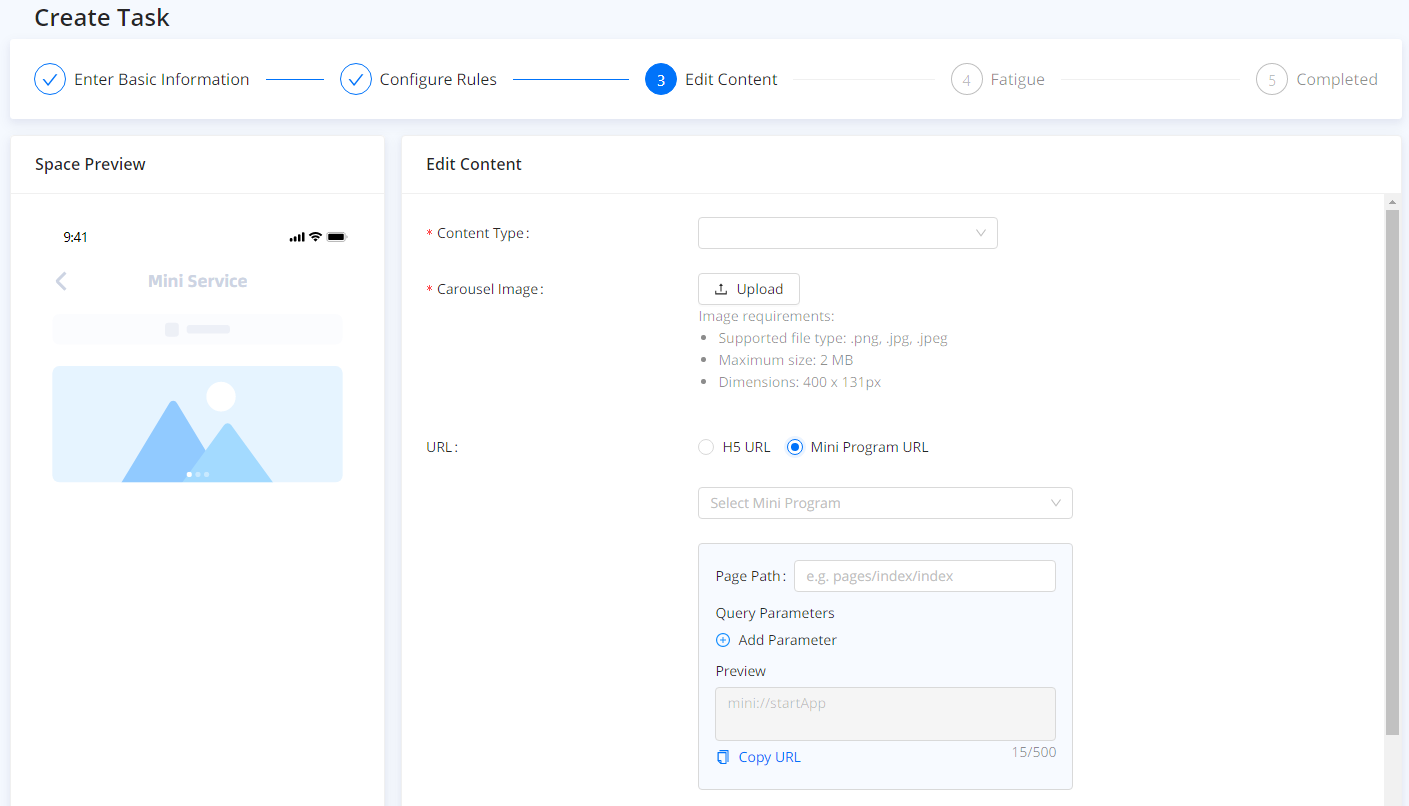Go to the Configure Rules step label
The height and width of the screenshot is (806, 1409).
(438, 80)
